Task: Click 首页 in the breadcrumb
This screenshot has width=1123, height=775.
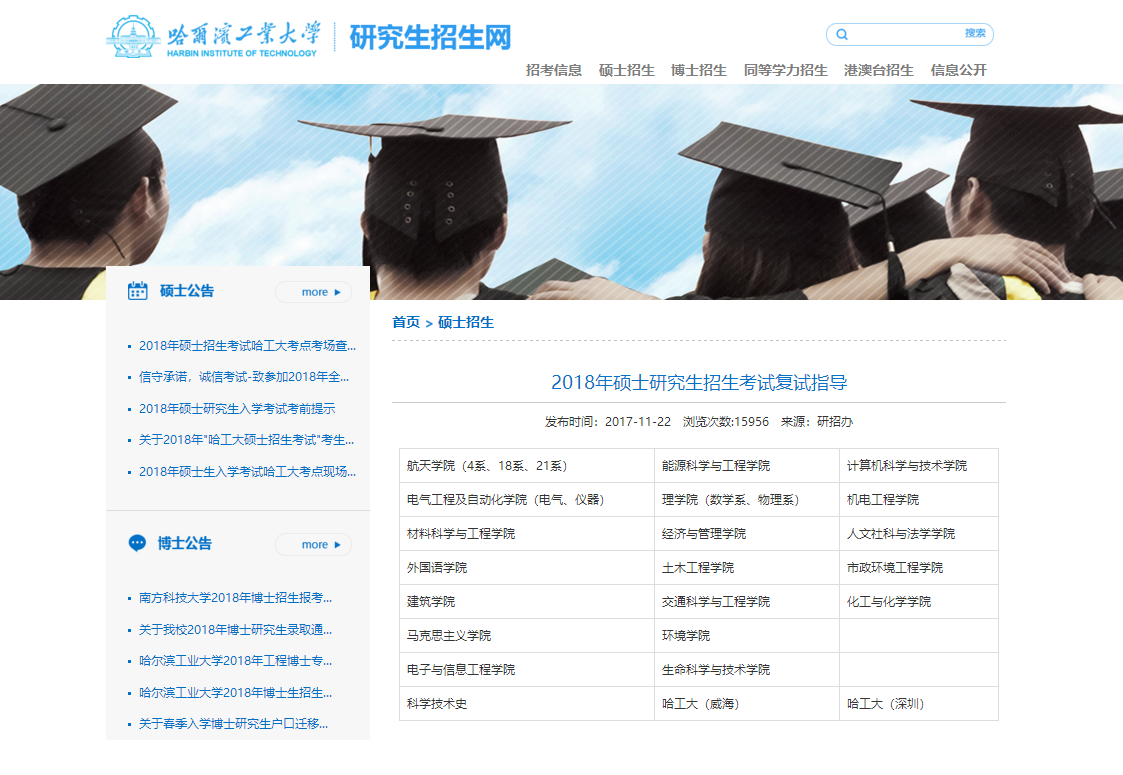Action: [x=406, y=322]
